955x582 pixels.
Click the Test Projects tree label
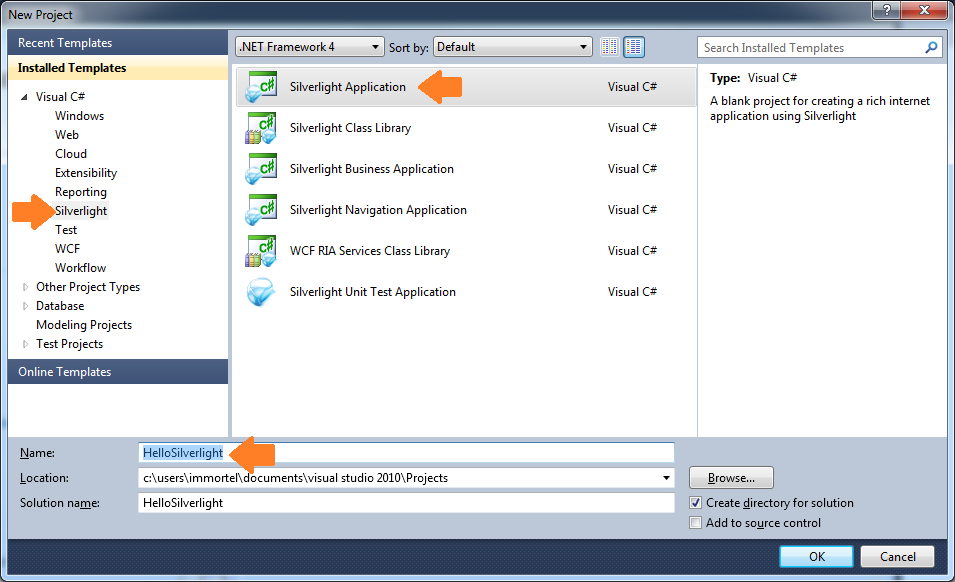click(69, 344)
